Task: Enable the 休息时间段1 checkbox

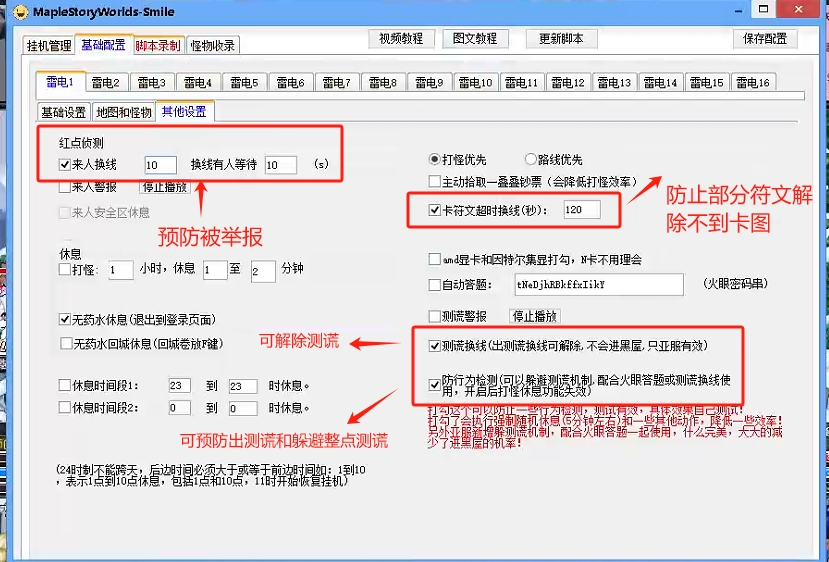Action: click(65, 385)
